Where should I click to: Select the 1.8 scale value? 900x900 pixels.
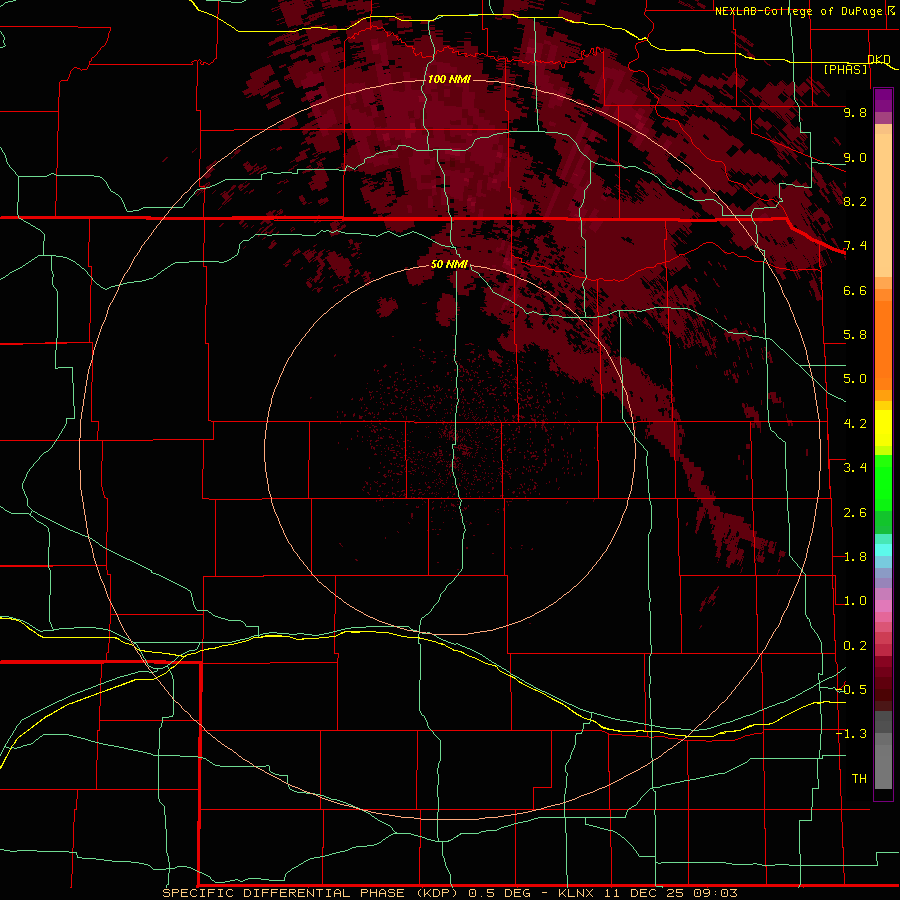click(855, 557)
